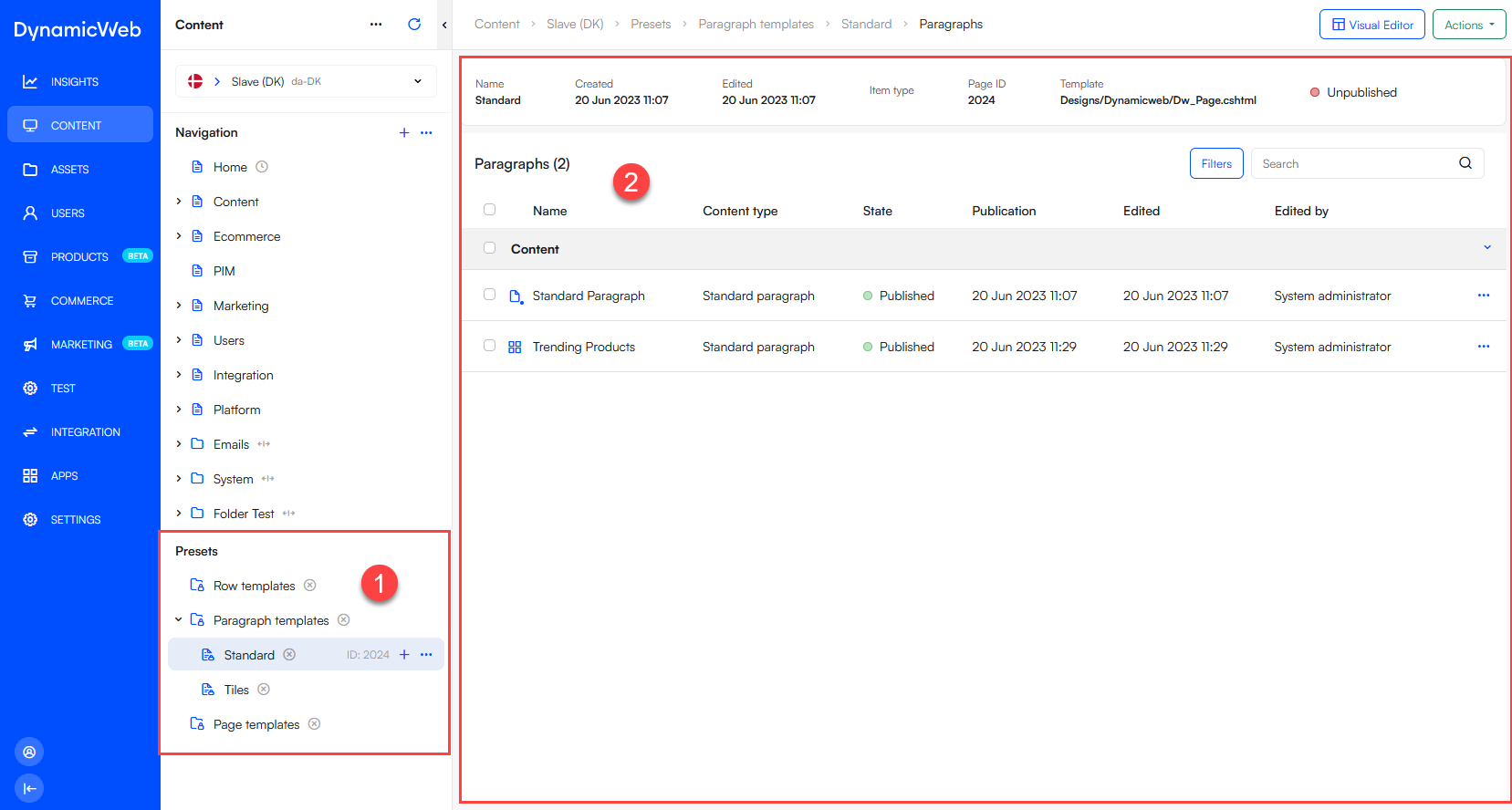This screenshot has width=1512, height=810.
Task: Go to Users in main sidebar
Action: 68,213
